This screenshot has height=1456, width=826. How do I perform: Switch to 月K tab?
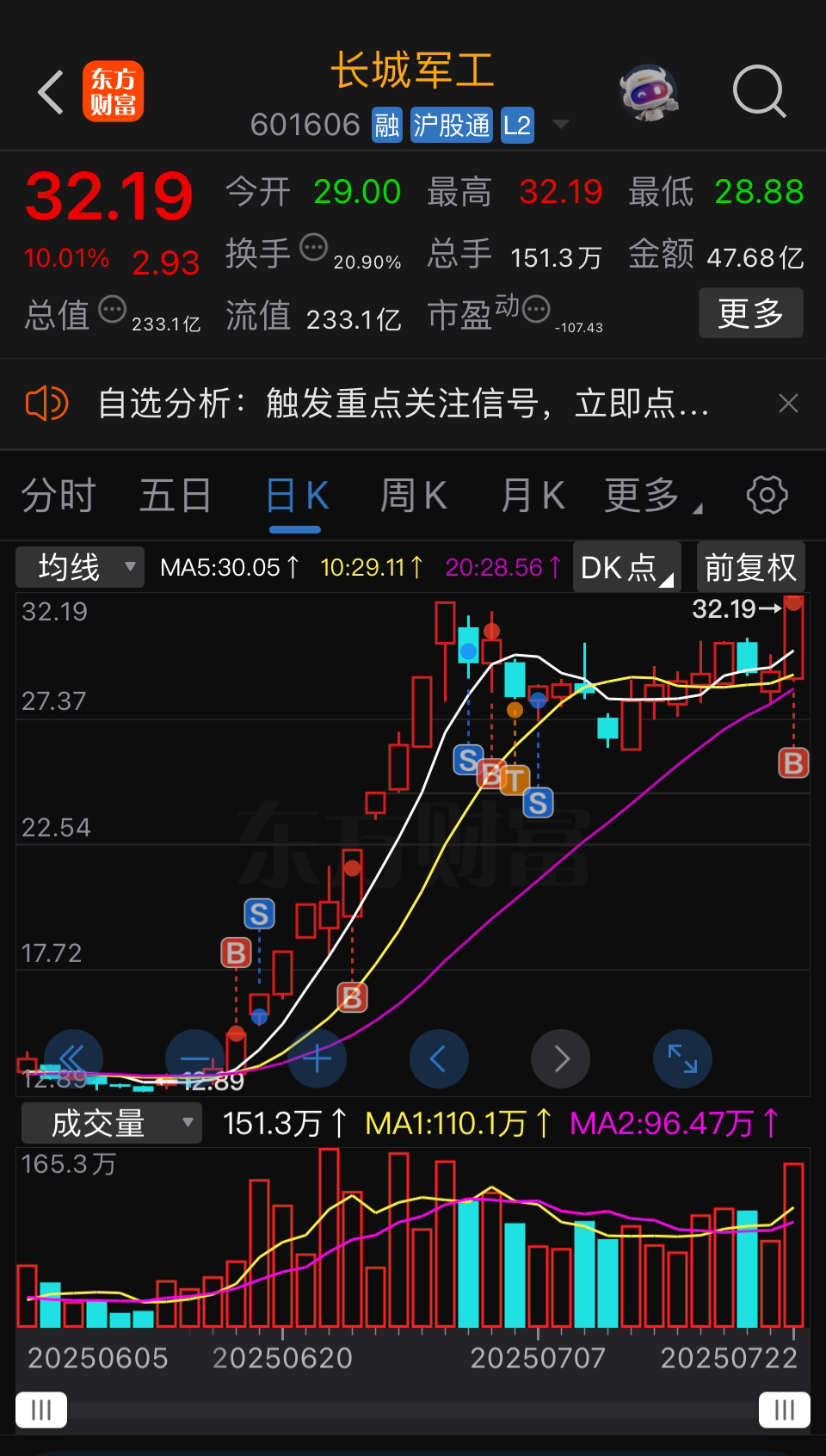click(x=533, y=496)
